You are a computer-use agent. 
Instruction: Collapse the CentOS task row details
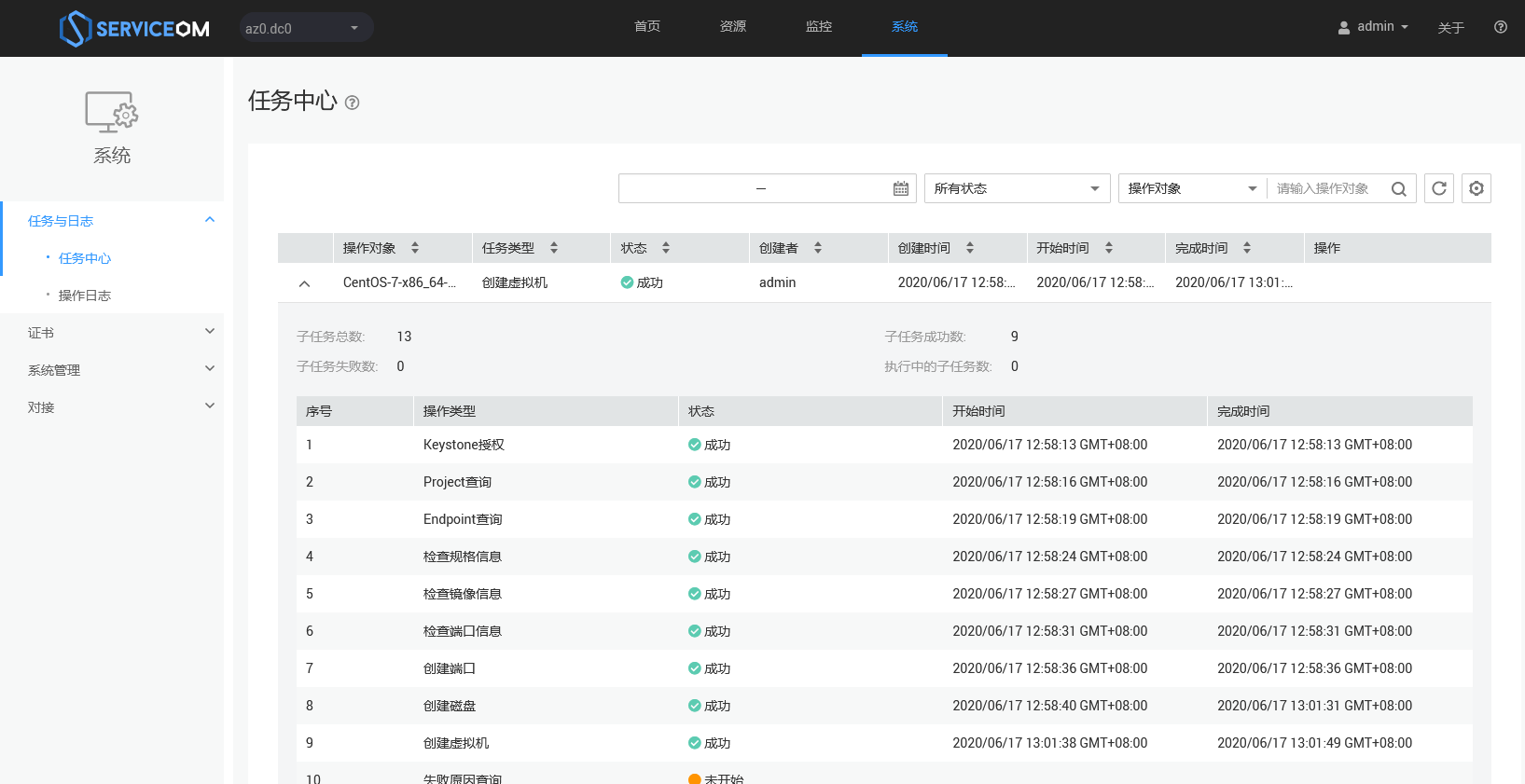coord(304,283)
